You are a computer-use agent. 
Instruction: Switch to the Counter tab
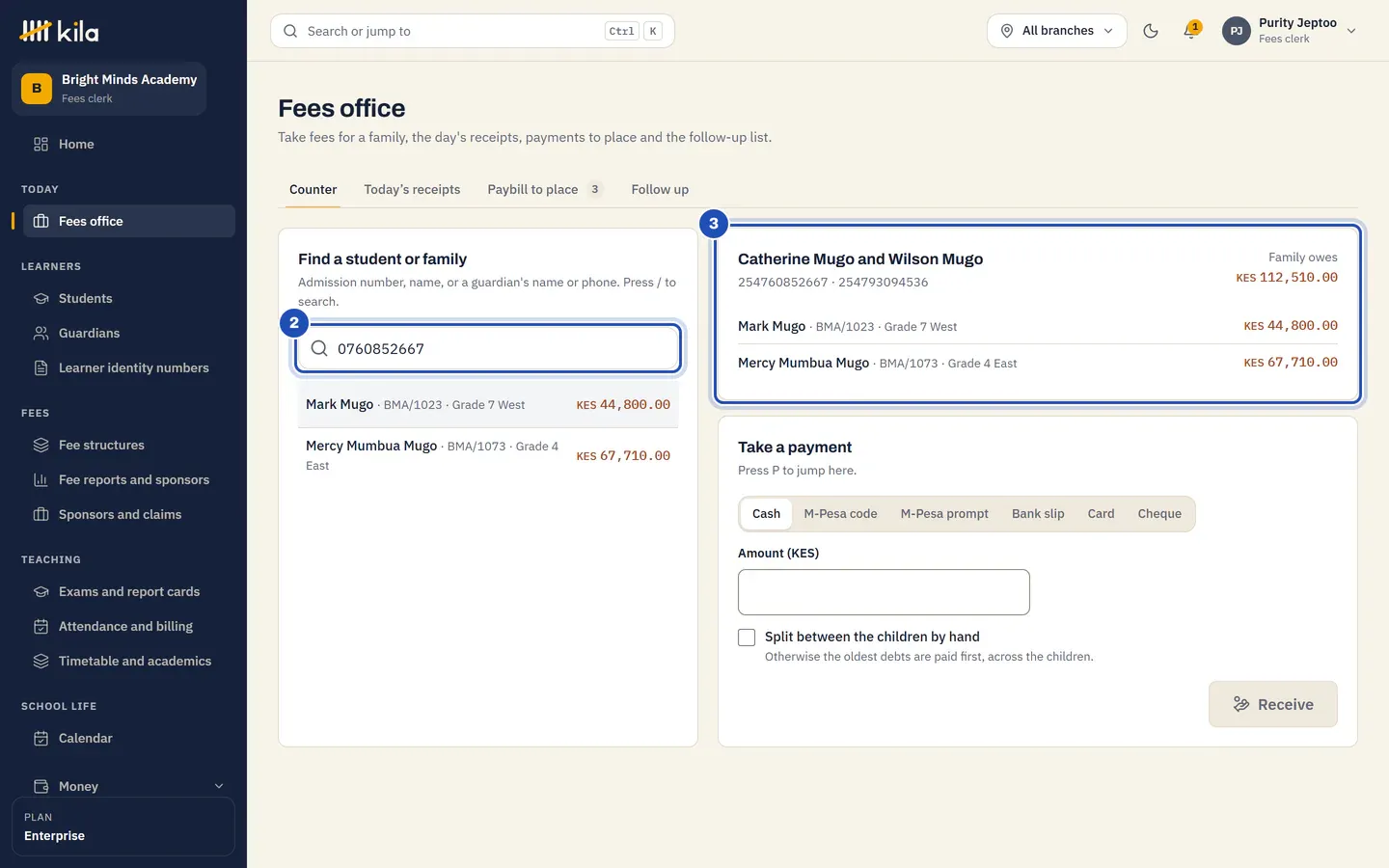click(313, 189)
